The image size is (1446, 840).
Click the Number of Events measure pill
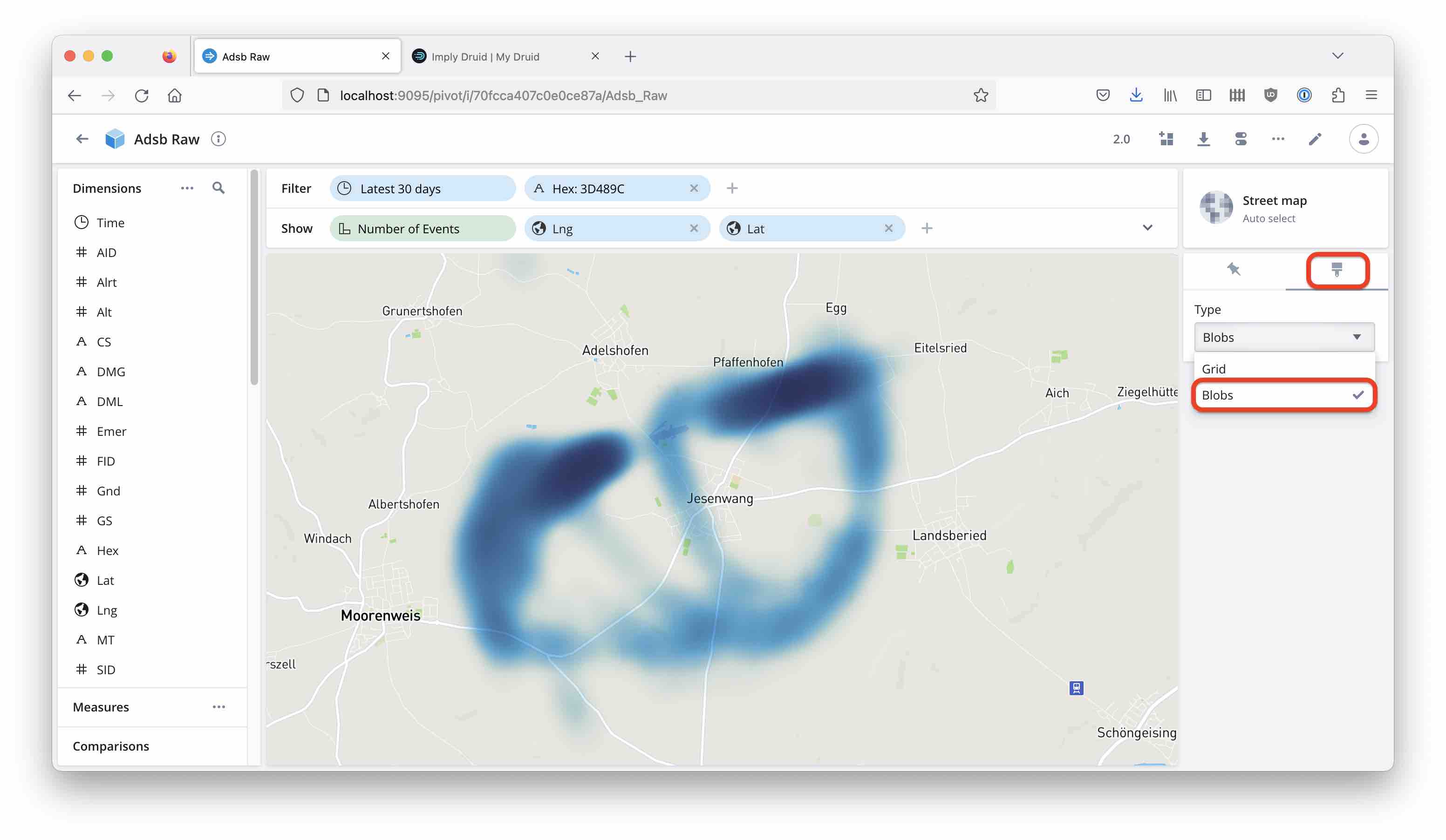point(423,229)
